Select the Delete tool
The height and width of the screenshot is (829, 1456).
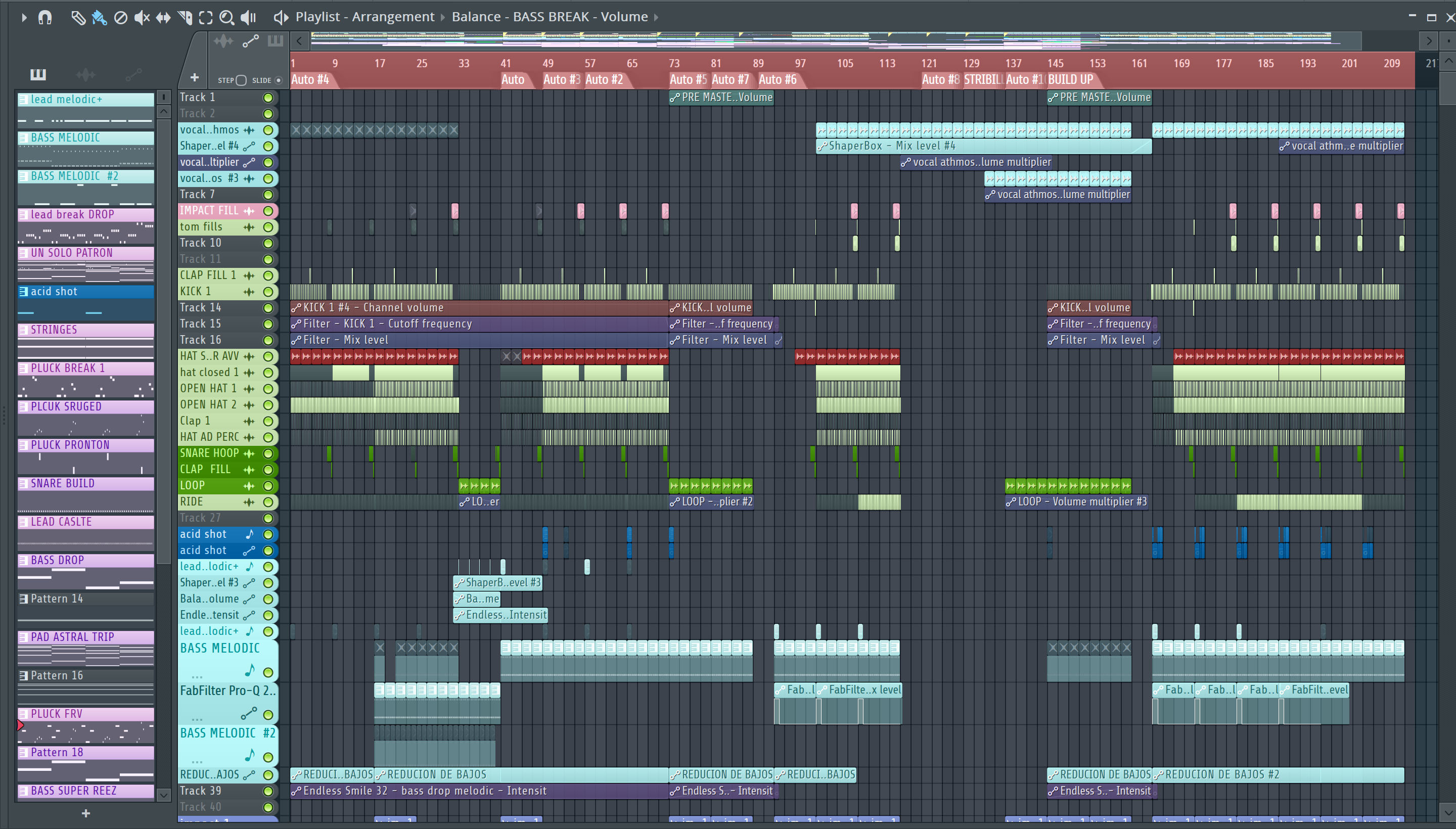click(120, 18)
